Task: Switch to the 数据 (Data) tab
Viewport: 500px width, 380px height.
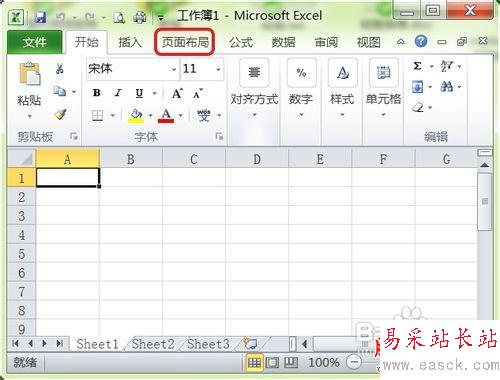Action: click(x=283, y=42)
